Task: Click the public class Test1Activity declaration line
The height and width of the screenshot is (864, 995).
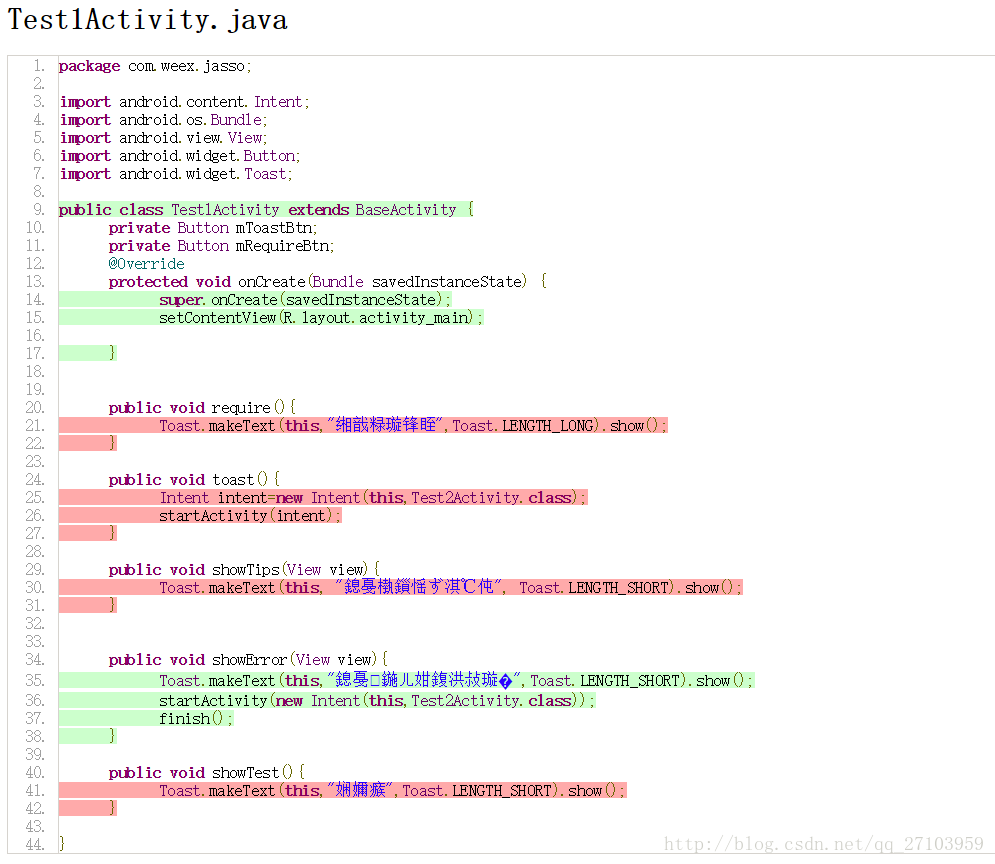Action: click(x=265, y=210)
